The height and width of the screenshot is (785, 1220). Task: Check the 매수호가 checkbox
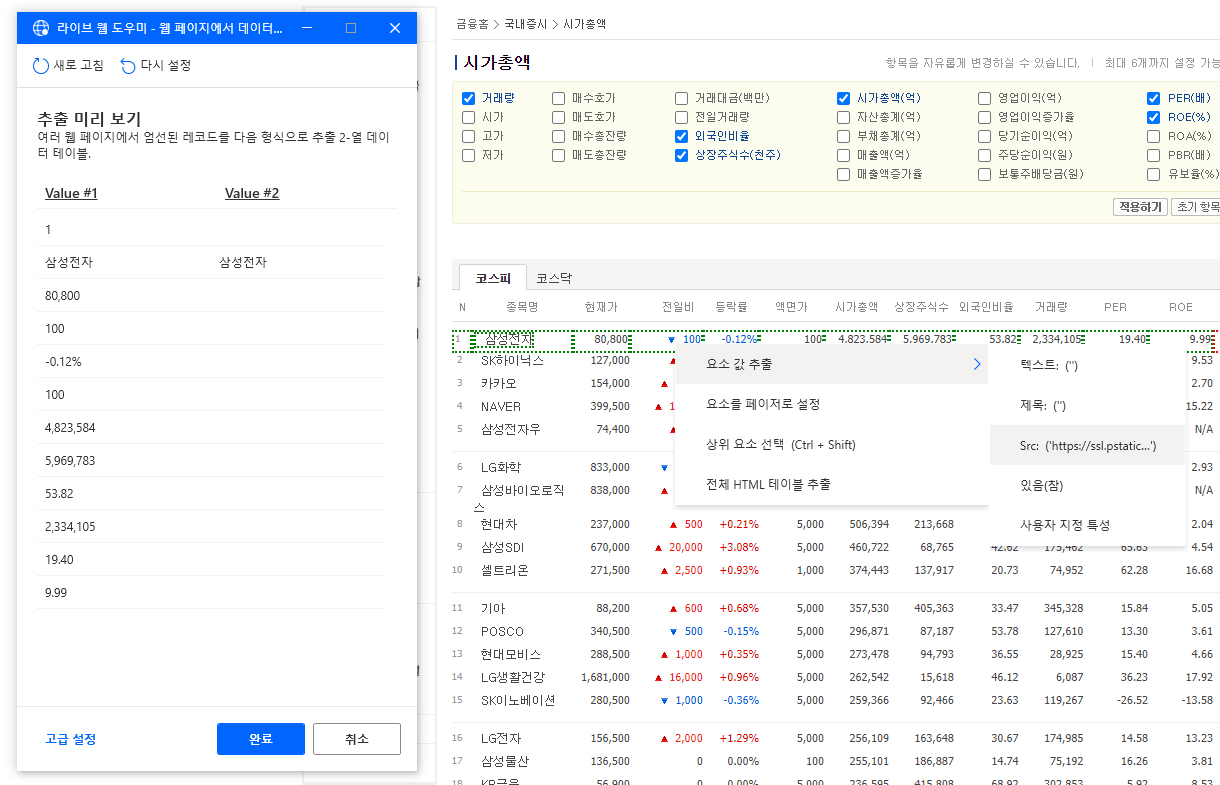[x=558, y=99]
